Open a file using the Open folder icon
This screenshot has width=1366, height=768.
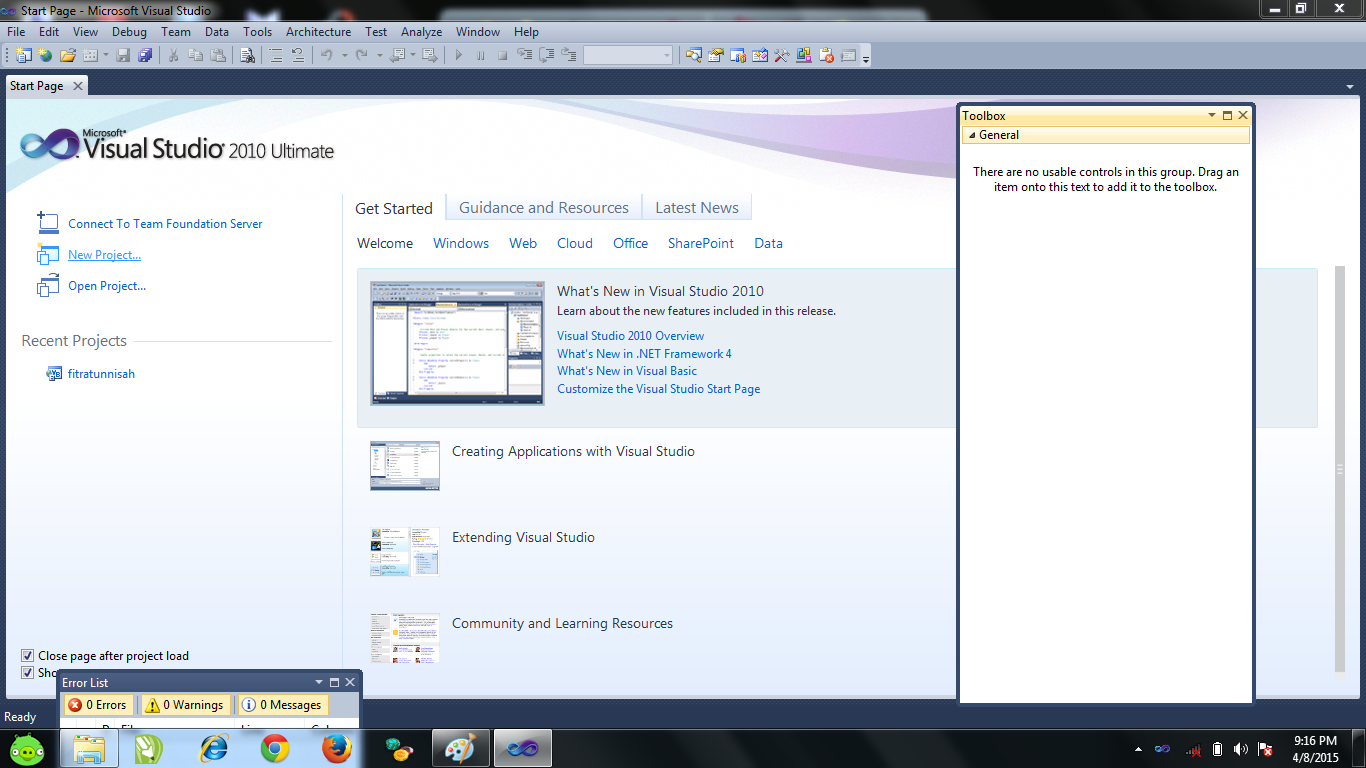pos(68,55)
